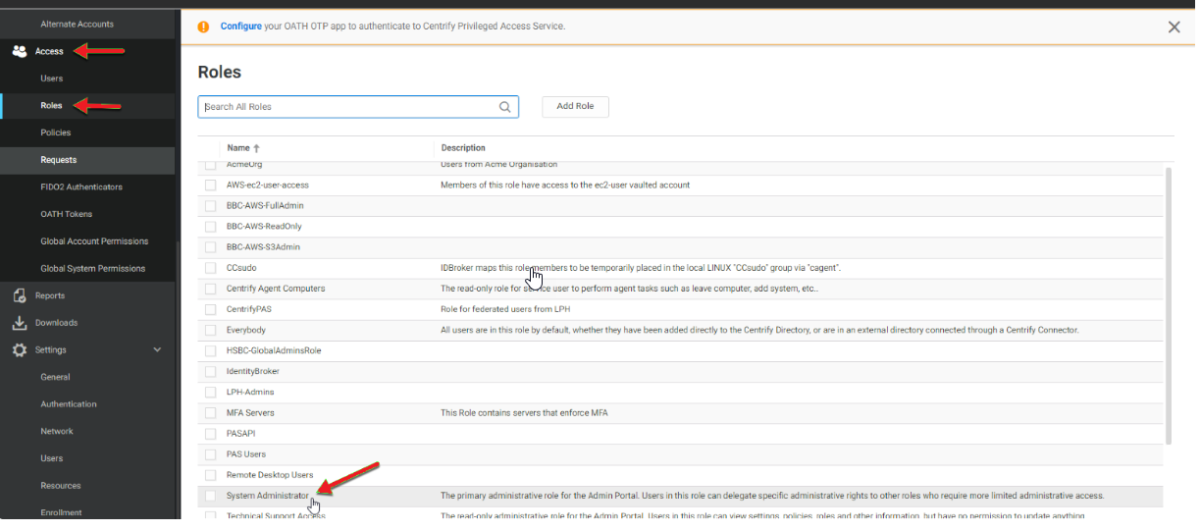Viewport: 1200px width, 530px height.
Task: Click the Reports icon in sidebar
Action: pos(19,296)
